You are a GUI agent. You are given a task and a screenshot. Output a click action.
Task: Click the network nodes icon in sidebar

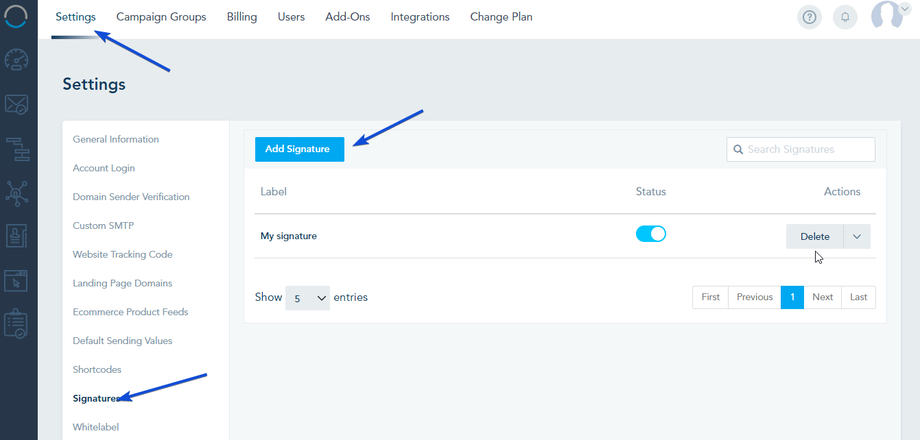[x=17, y=191]
